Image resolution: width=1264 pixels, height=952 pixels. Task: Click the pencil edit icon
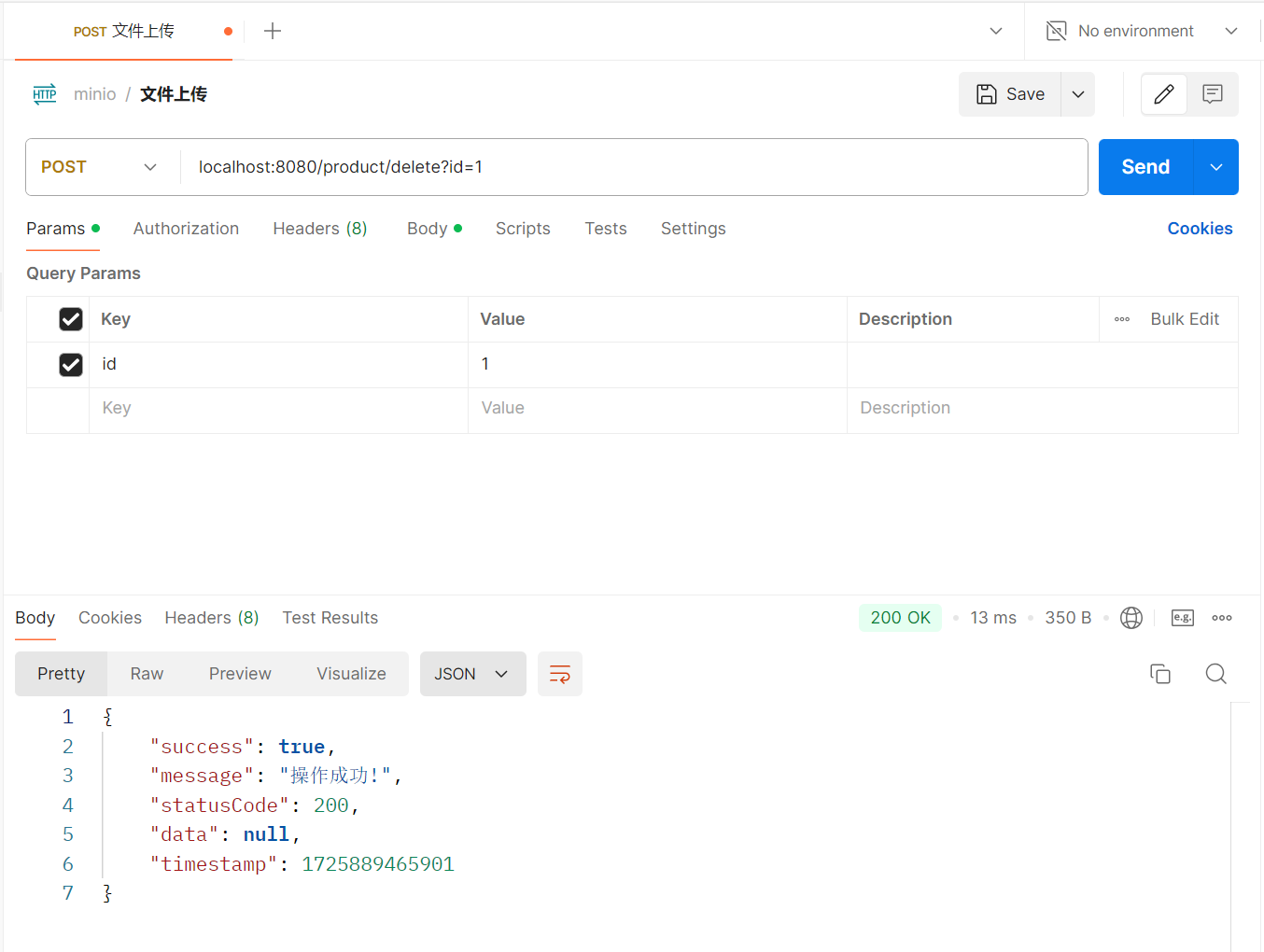click(x=1164, y=94)
